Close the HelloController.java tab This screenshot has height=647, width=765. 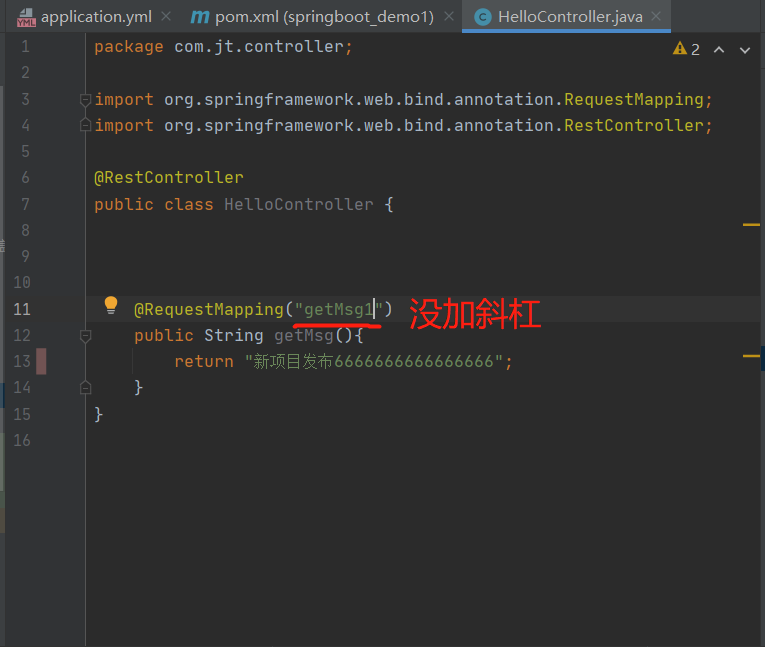656,17
